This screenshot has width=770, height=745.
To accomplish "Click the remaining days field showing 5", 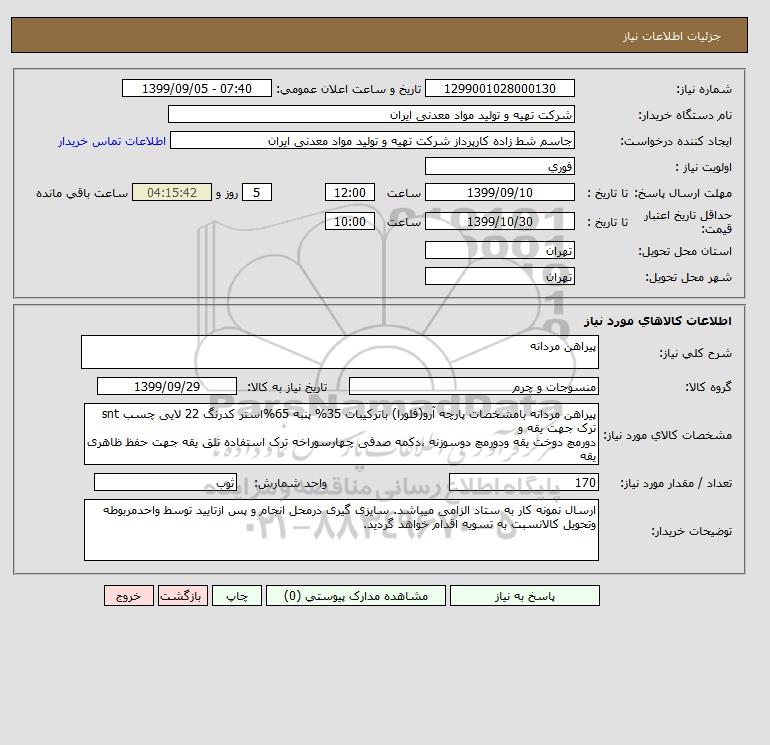I will coord(257,193).
